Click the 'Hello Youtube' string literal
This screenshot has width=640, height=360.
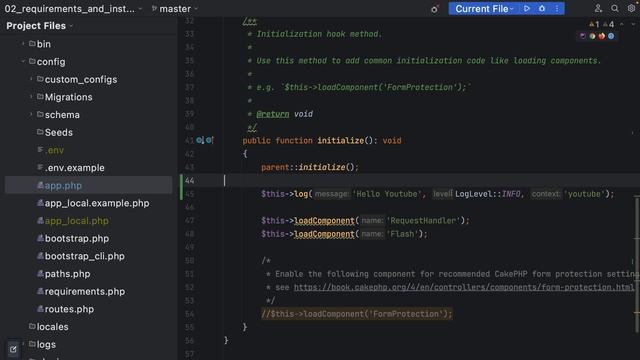[x=387, y=194]
